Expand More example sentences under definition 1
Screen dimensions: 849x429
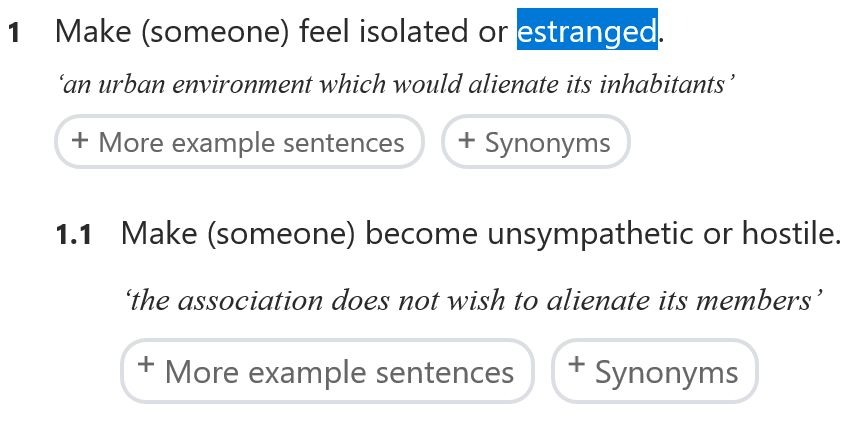click(x=239, y=143)
